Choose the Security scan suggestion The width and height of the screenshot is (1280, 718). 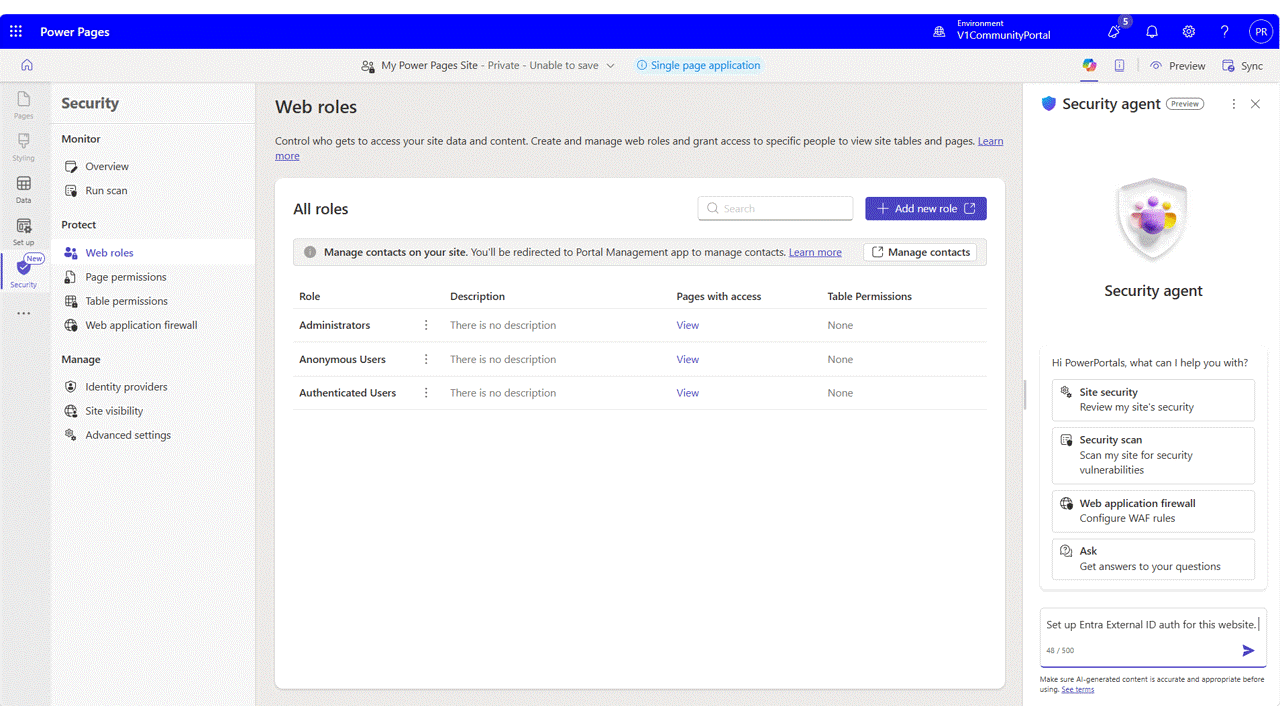[x=1153, y=455]
